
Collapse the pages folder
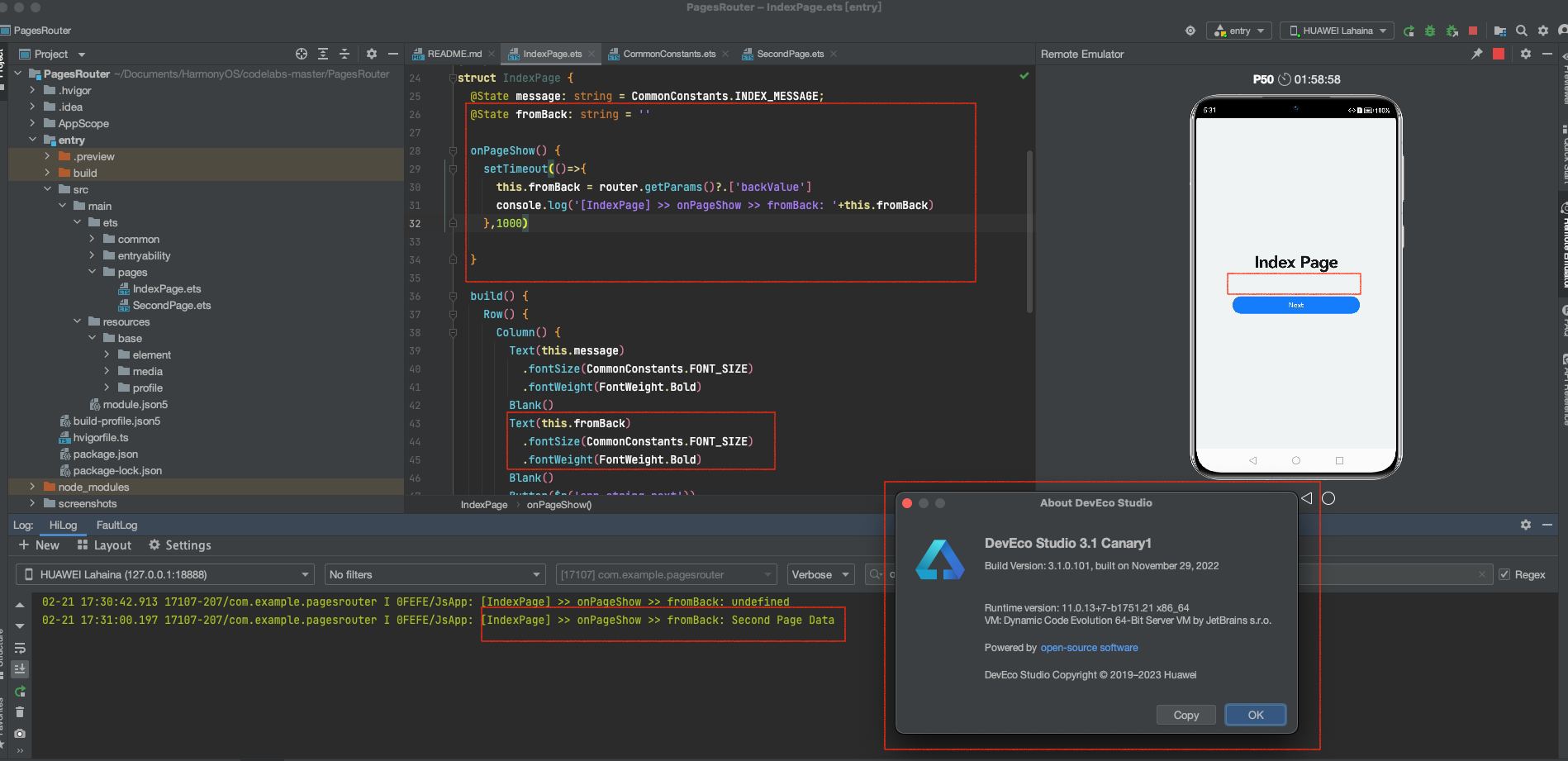[x=92, y=272]
